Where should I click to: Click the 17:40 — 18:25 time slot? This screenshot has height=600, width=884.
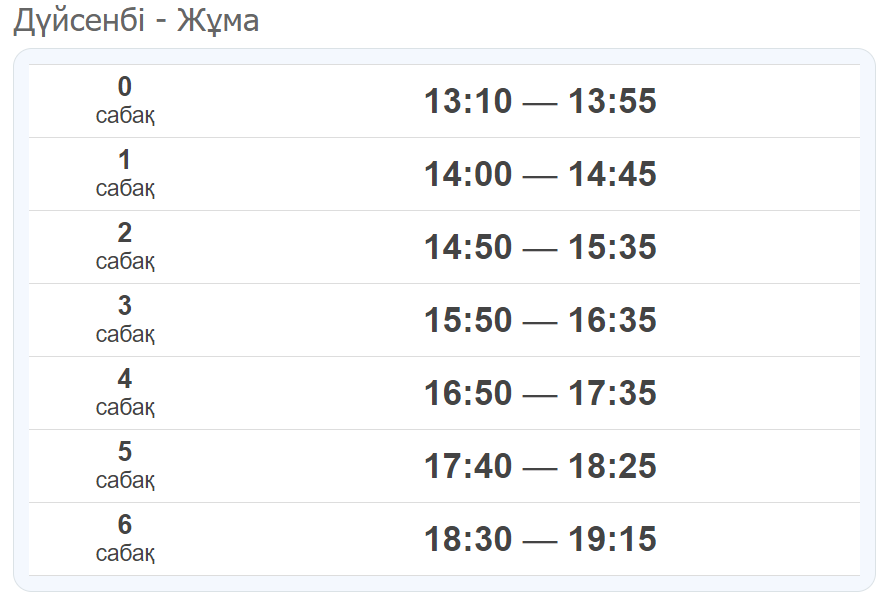point(540,466)
